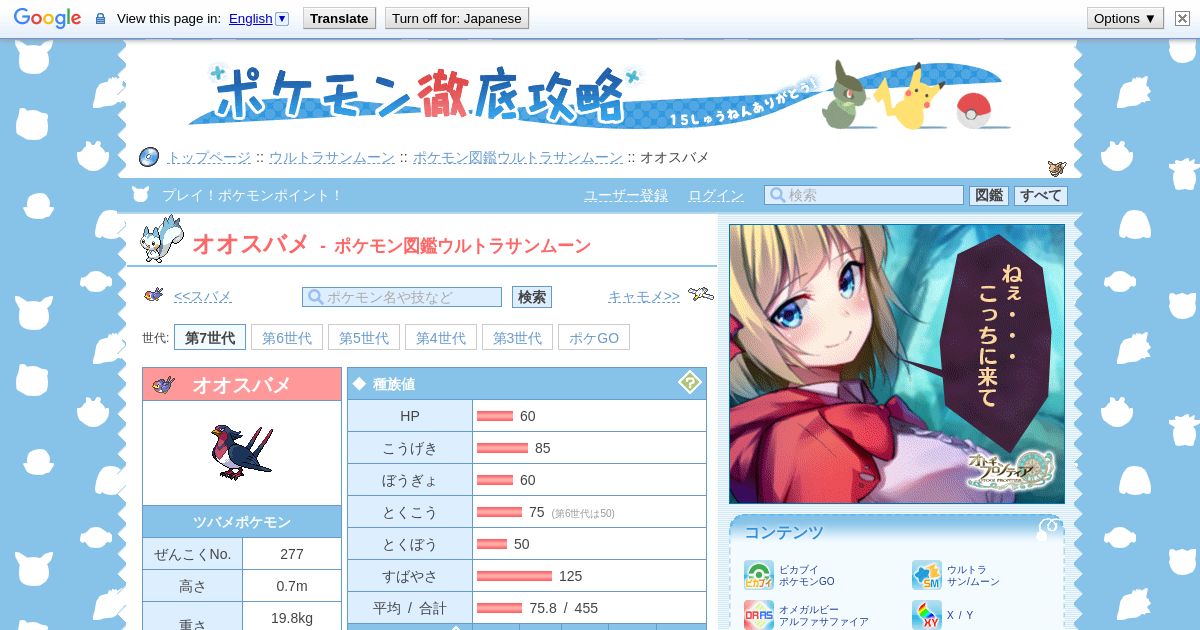
Task: Open プレイ！ポケモンポイント！ link
Action: (253, 195)
